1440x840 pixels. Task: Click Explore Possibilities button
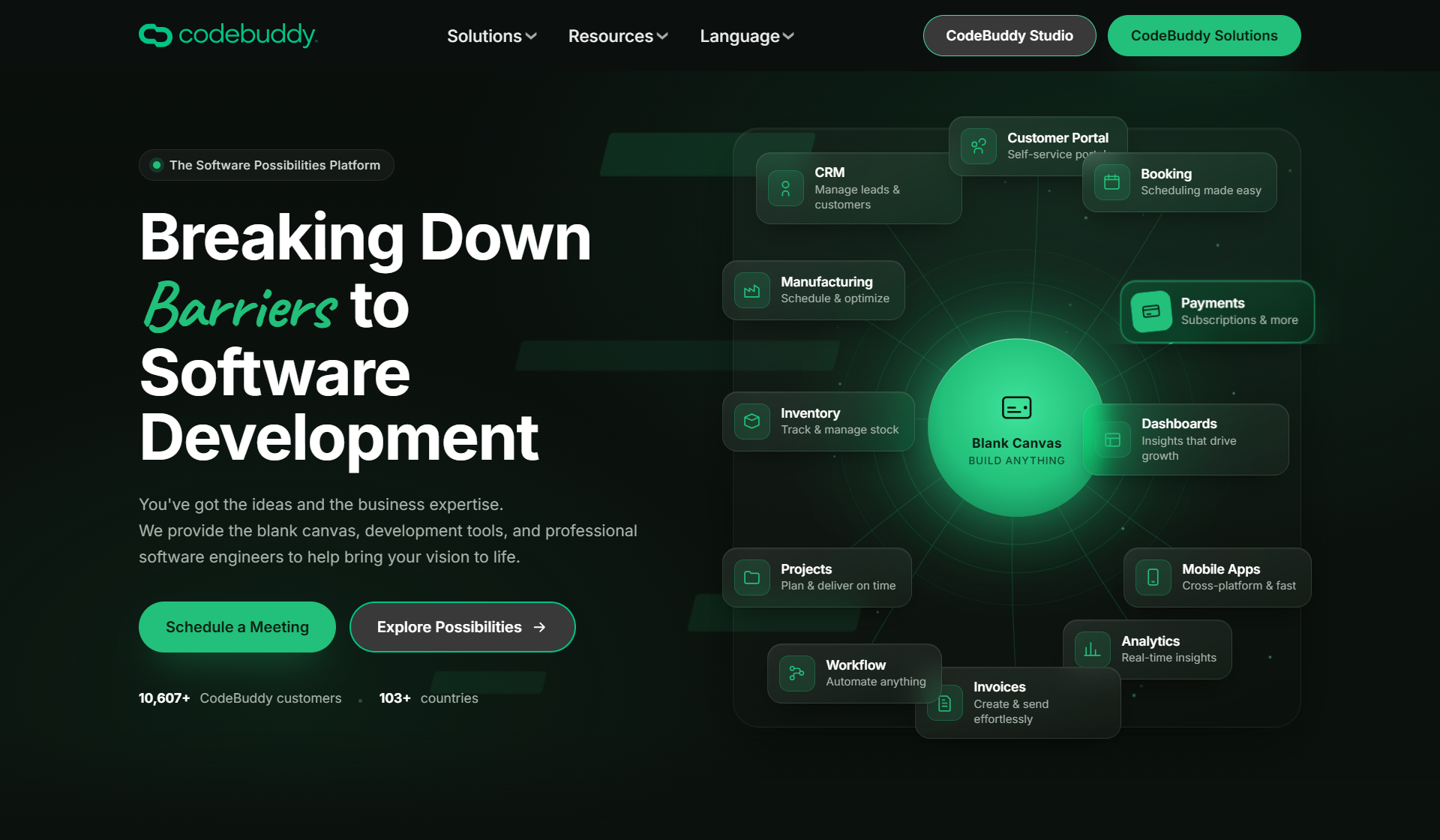[x=463, y=627]
